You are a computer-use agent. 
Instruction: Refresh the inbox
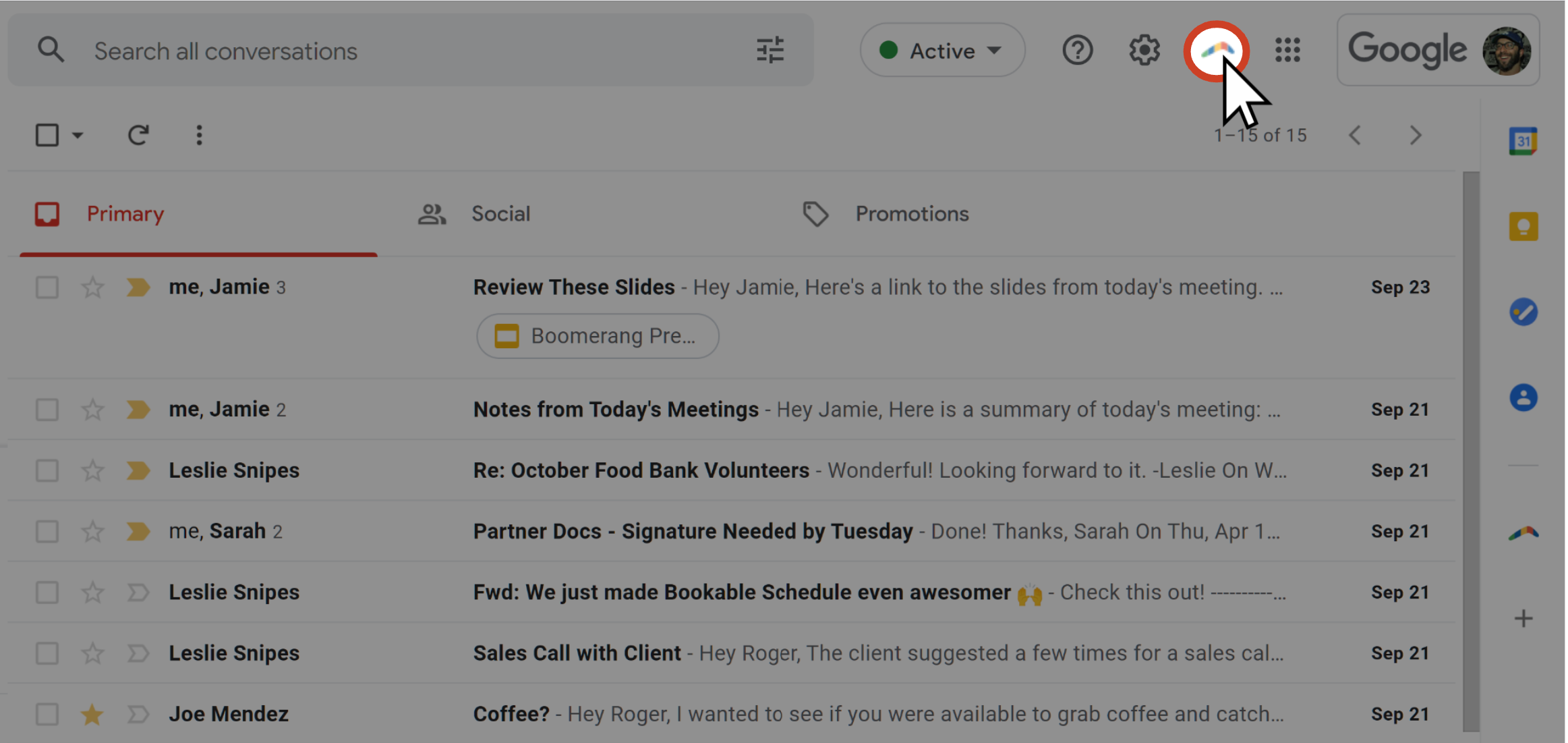click(138, 135)
